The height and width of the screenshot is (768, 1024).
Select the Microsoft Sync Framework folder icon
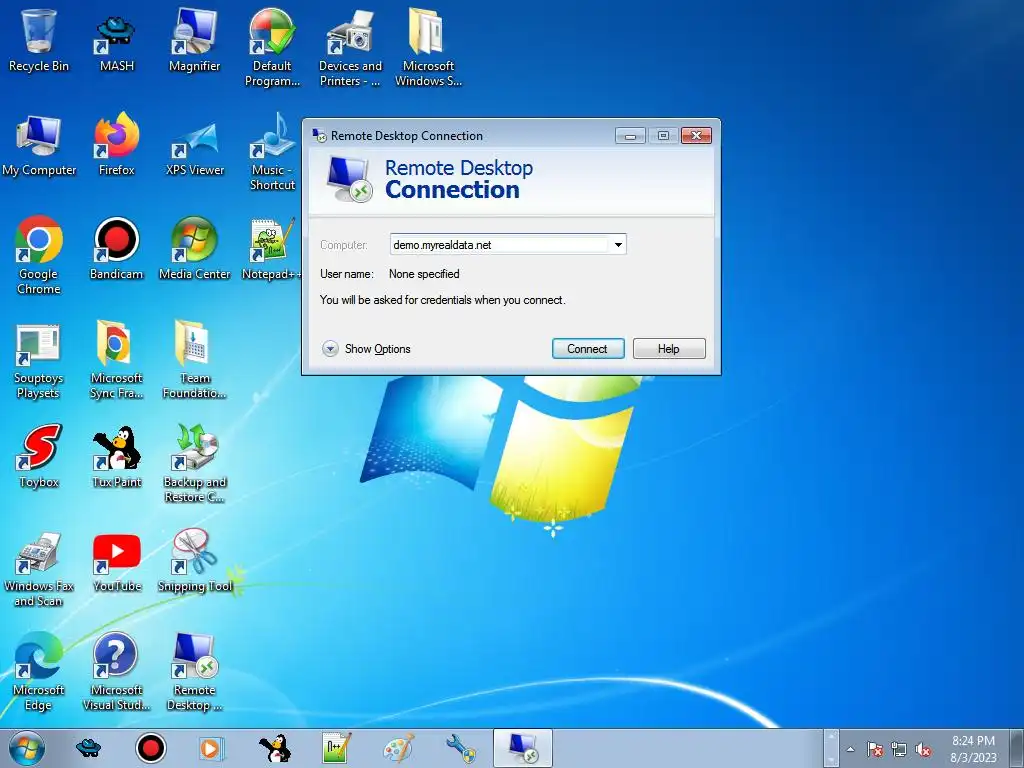pos(116,359)
